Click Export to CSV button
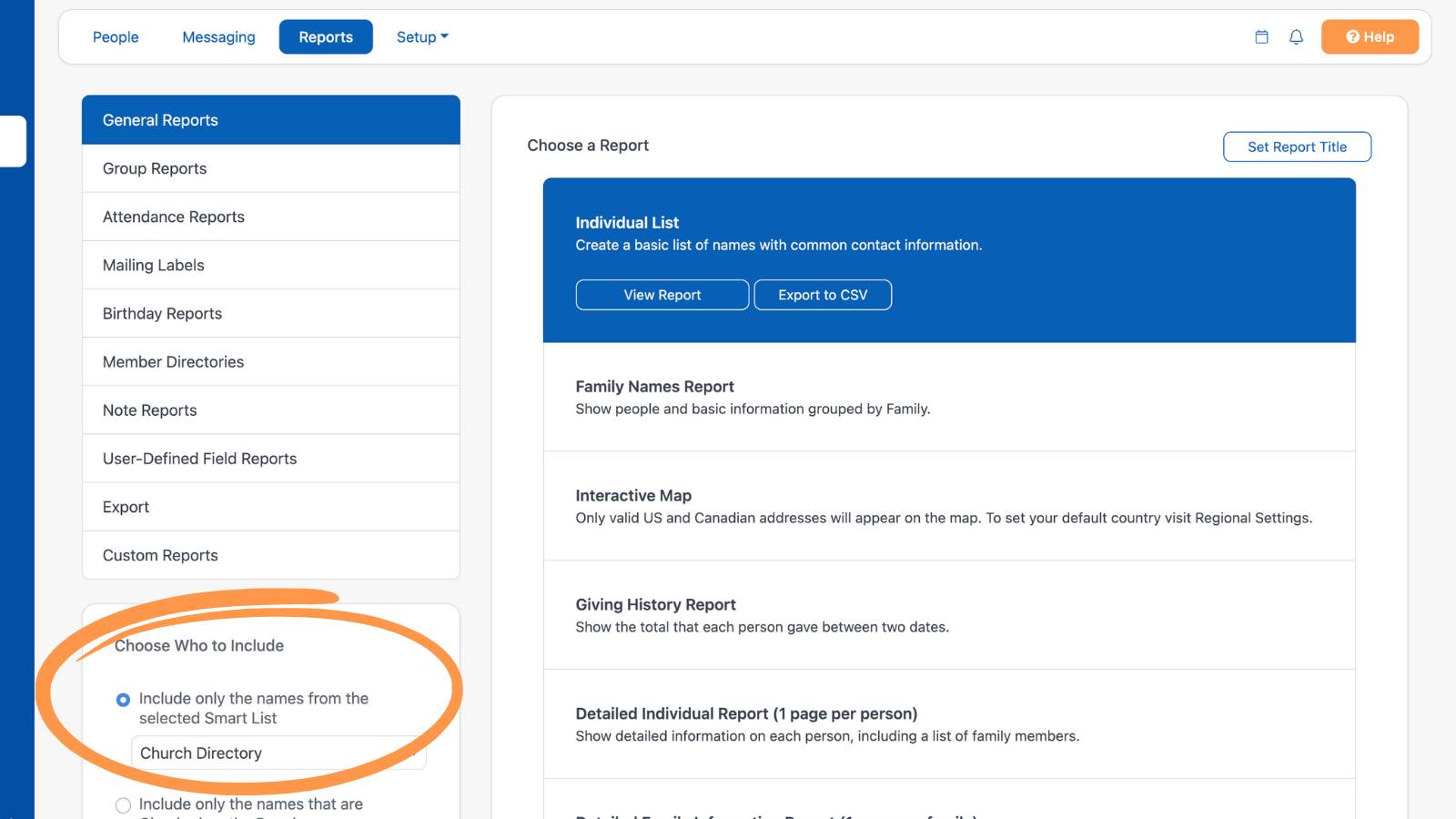 click(x=823, y=295)
